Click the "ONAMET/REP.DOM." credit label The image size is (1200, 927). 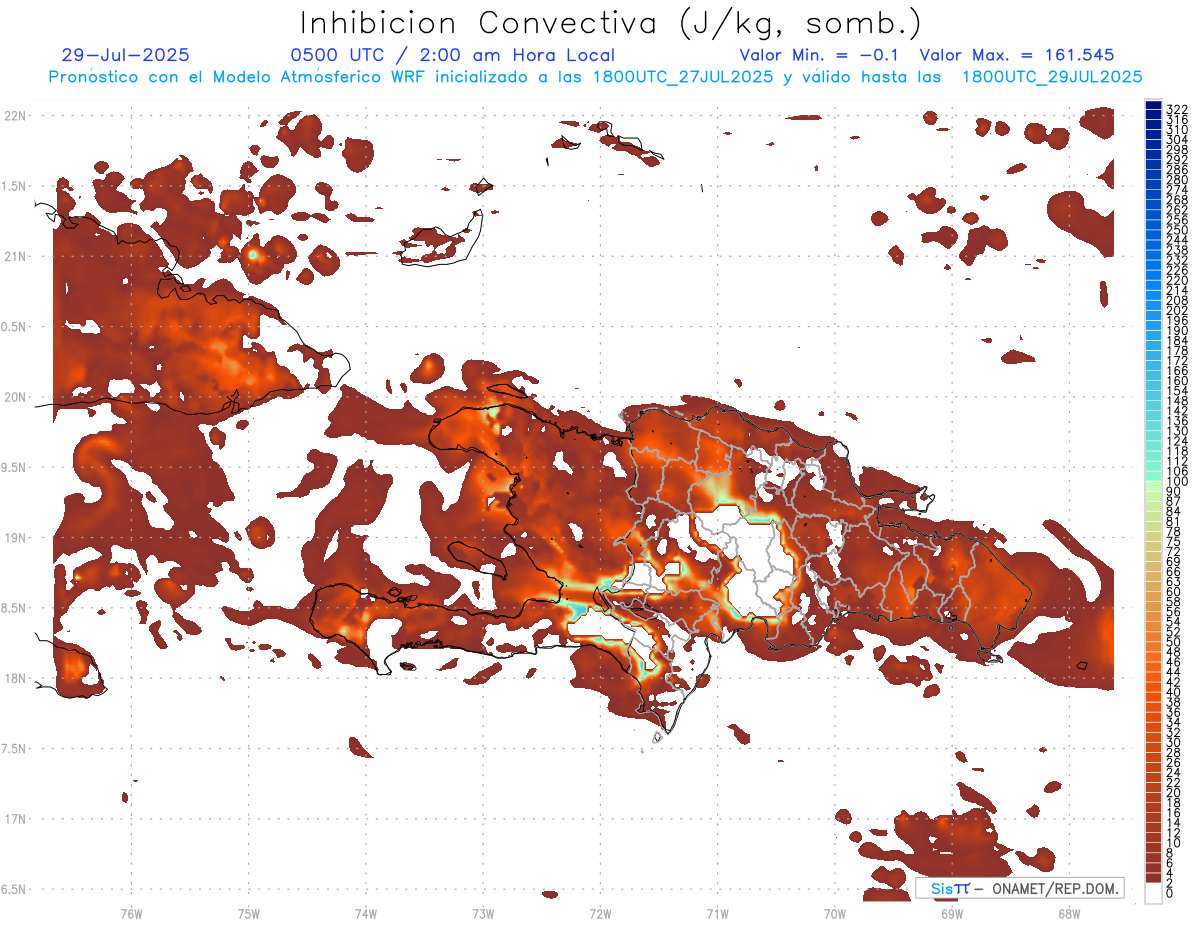click(1054, 888)
